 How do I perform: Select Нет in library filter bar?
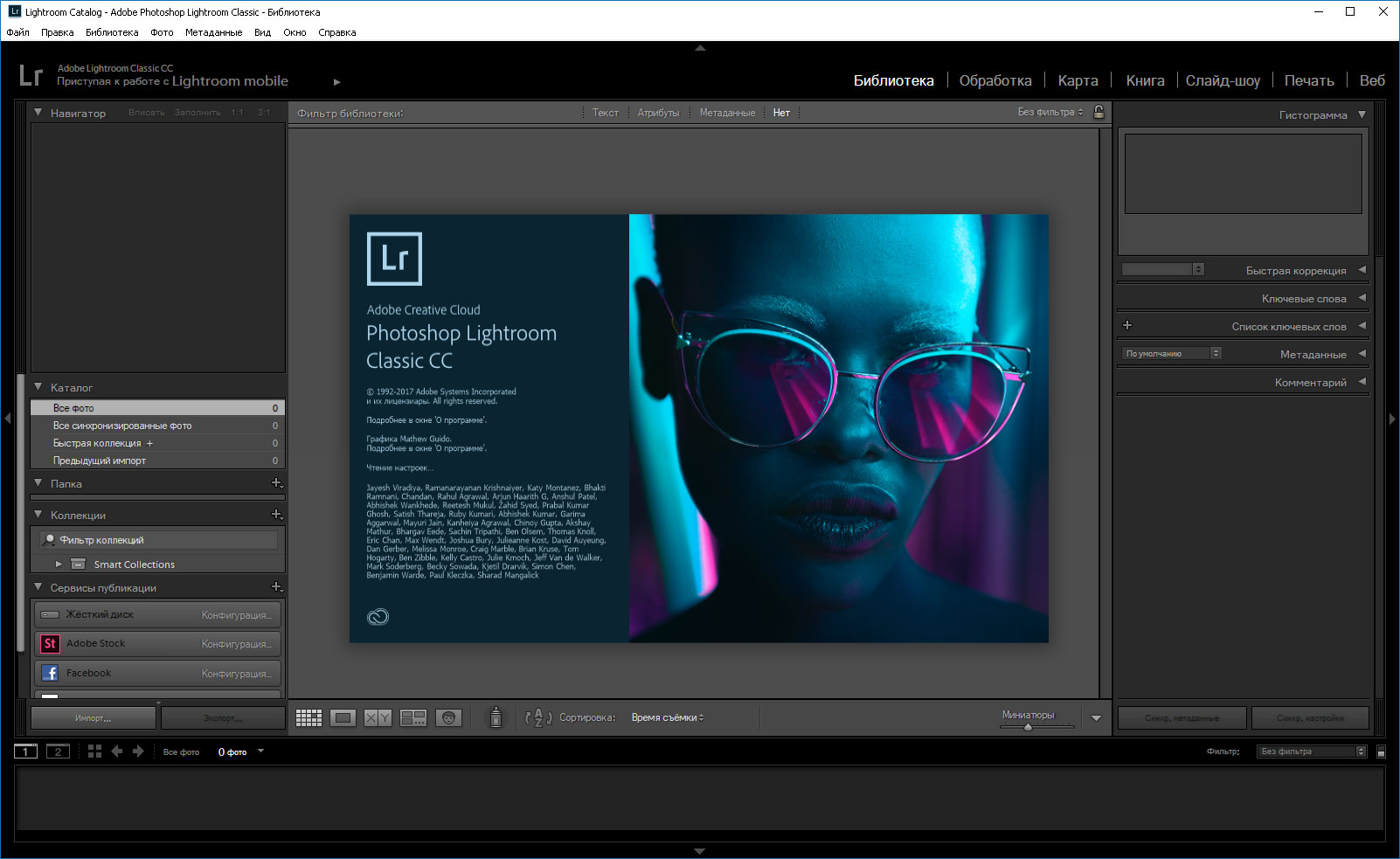click(781, 113)
